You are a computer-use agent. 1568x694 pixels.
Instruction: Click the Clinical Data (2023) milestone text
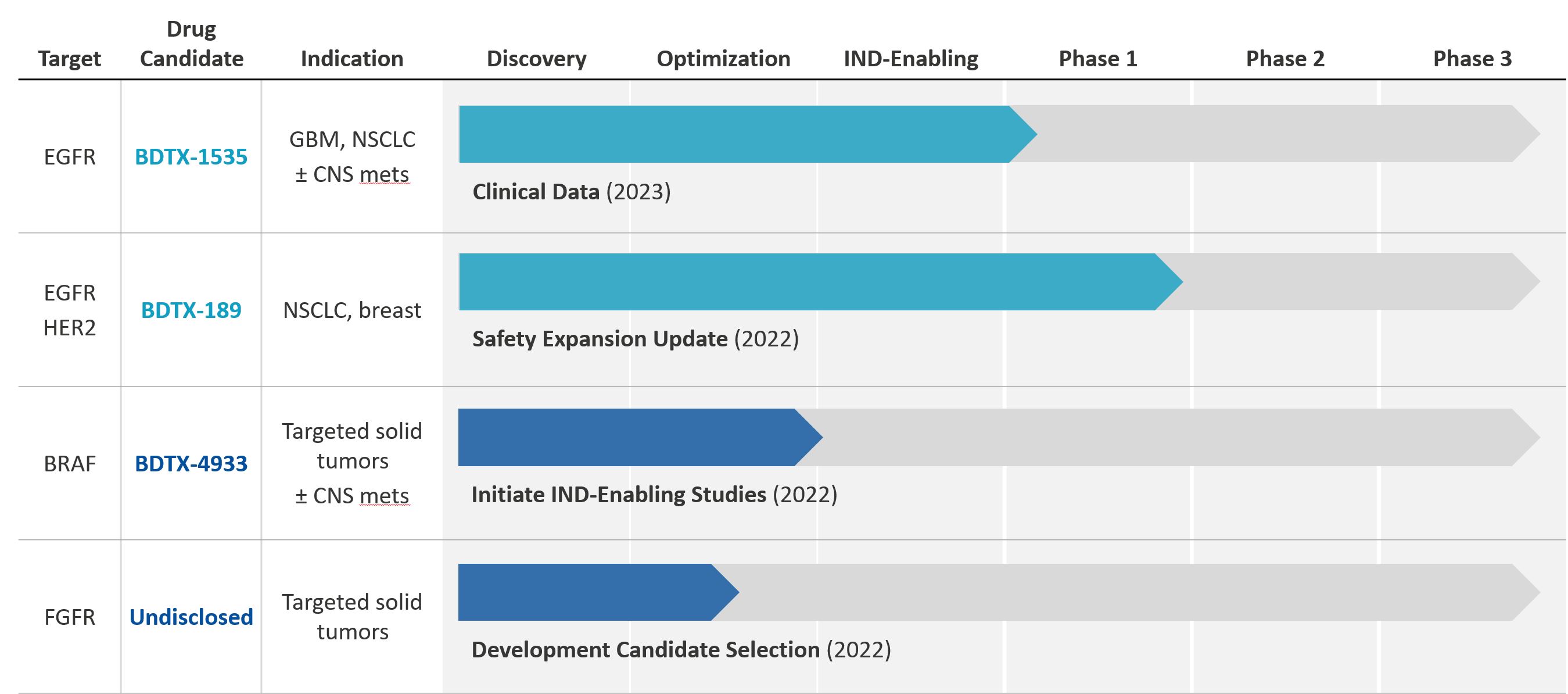(571, 192)
